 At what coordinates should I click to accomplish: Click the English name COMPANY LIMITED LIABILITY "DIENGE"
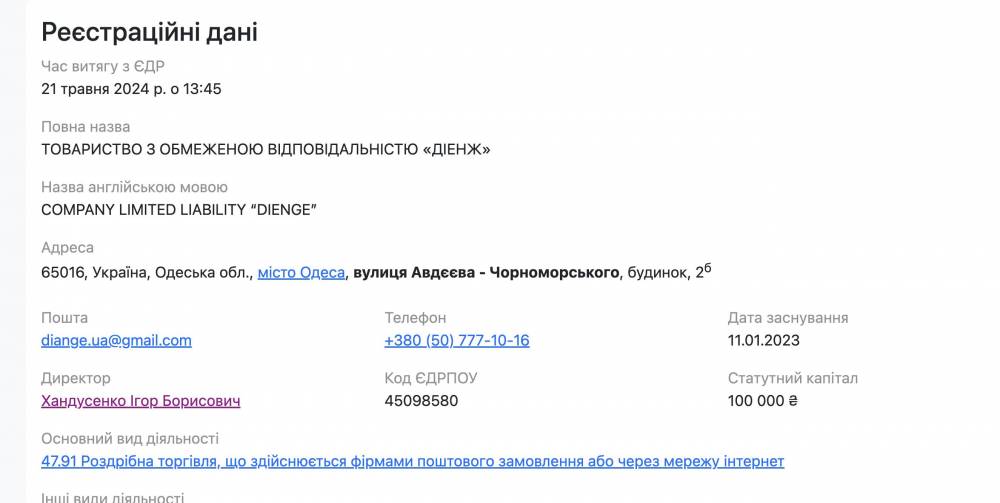[178, 210]
